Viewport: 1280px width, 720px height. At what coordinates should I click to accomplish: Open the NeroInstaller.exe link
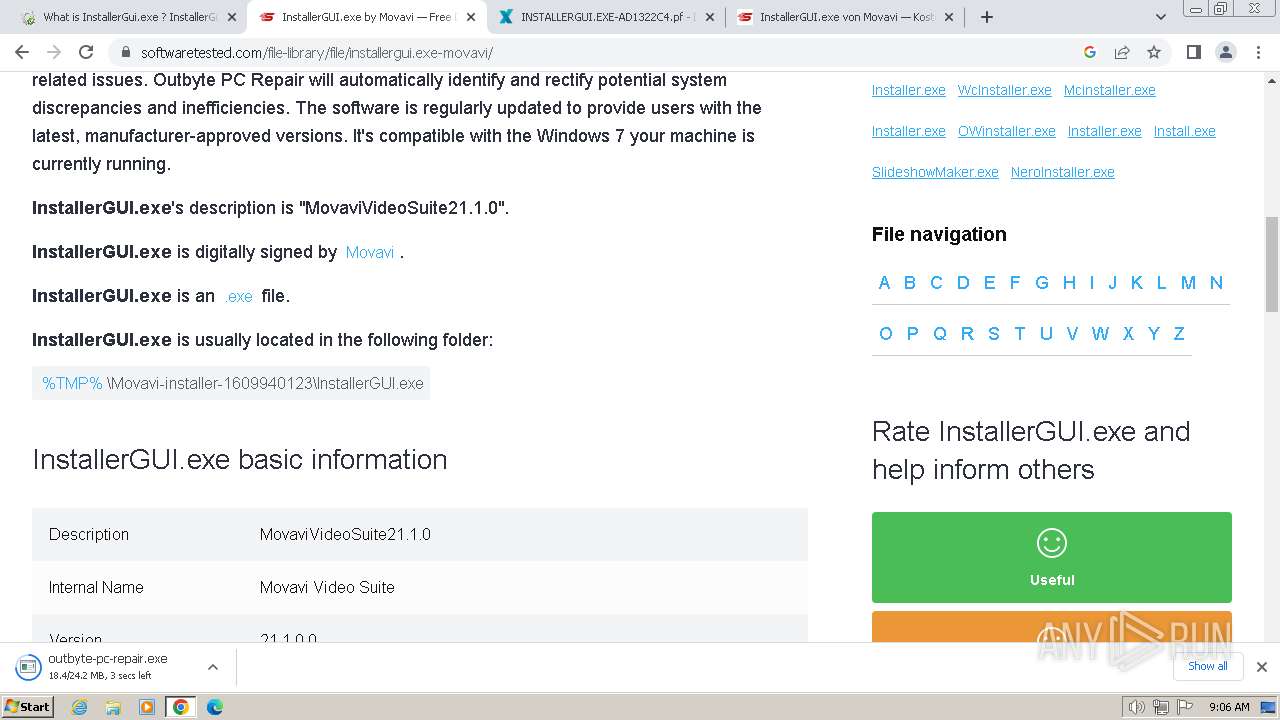click(1062, 172)
